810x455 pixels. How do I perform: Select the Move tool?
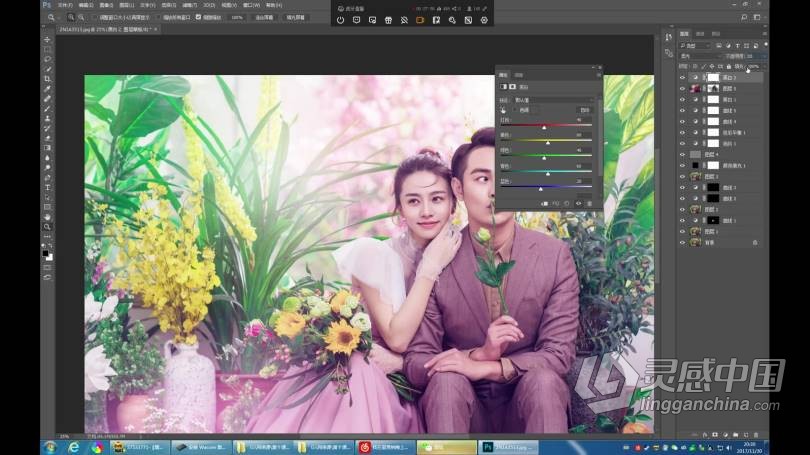pos(48,40)
